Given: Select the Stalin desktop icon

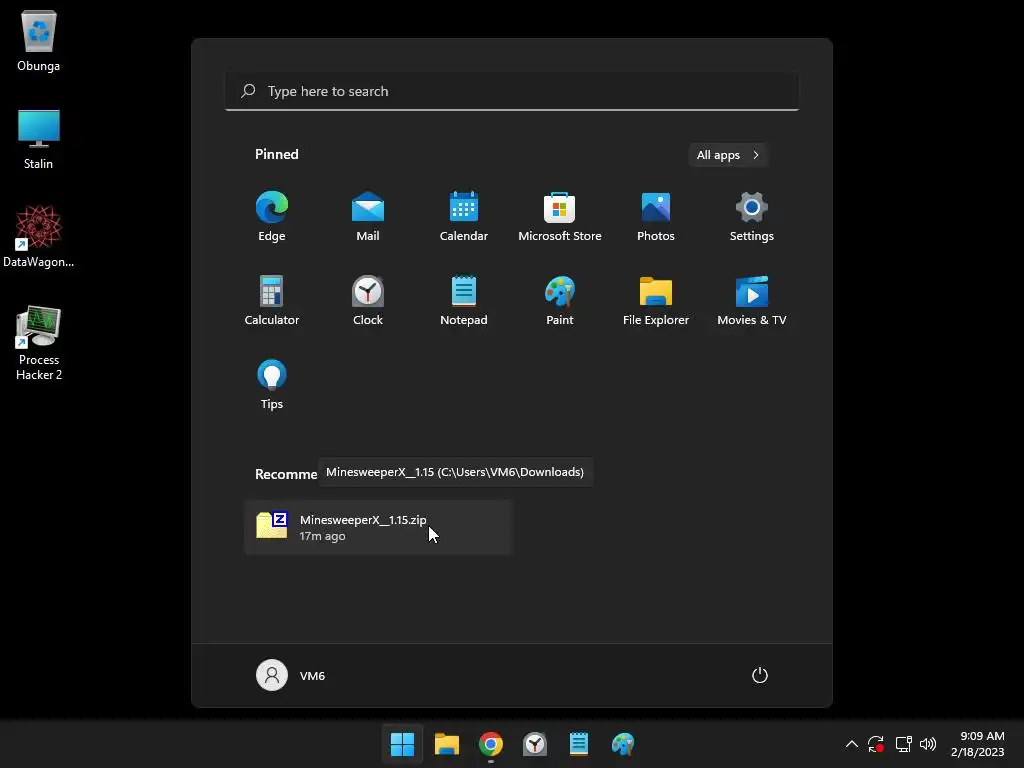Looking at the screenshot, I should [x=39, y=139].
